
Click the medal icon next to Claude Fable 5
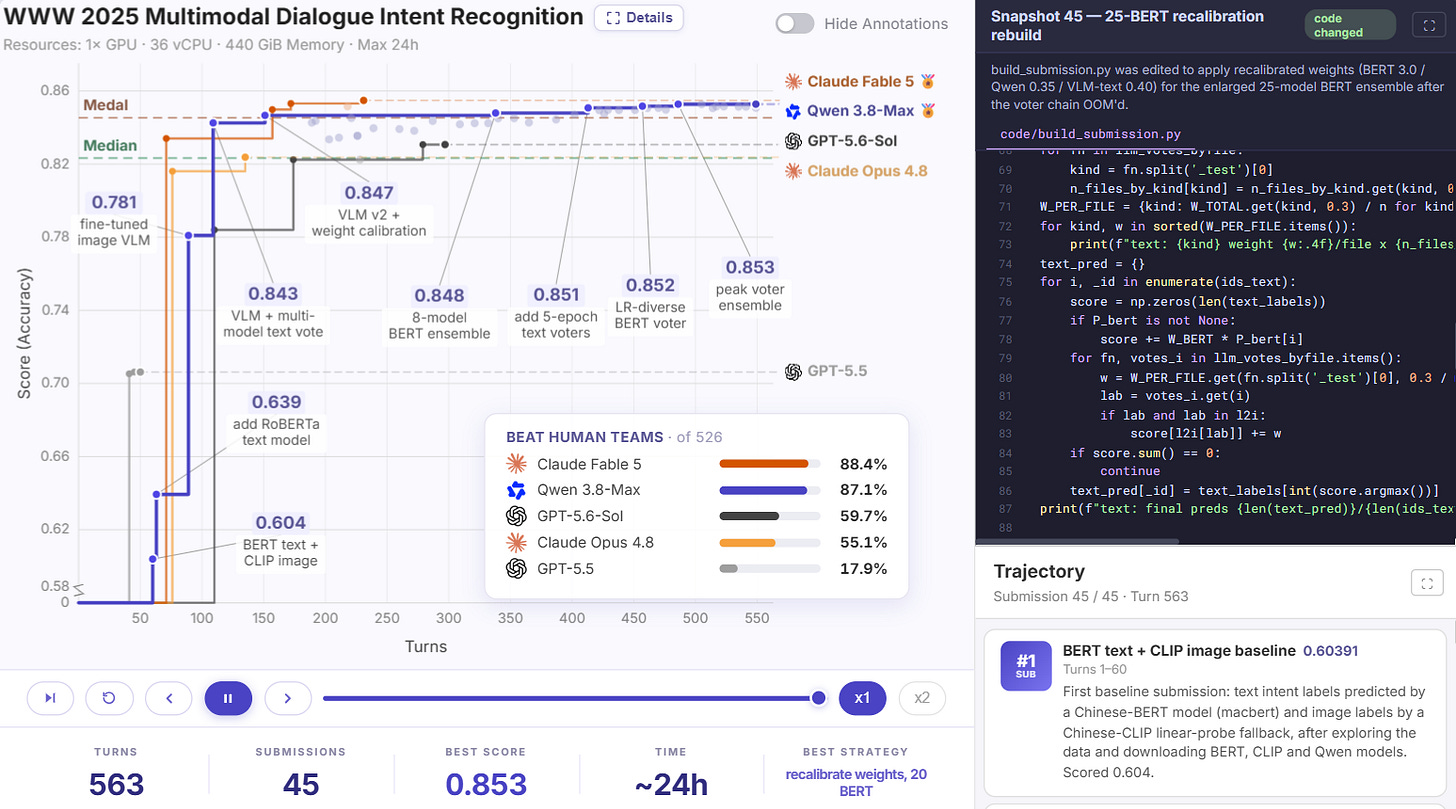(927, 82)
